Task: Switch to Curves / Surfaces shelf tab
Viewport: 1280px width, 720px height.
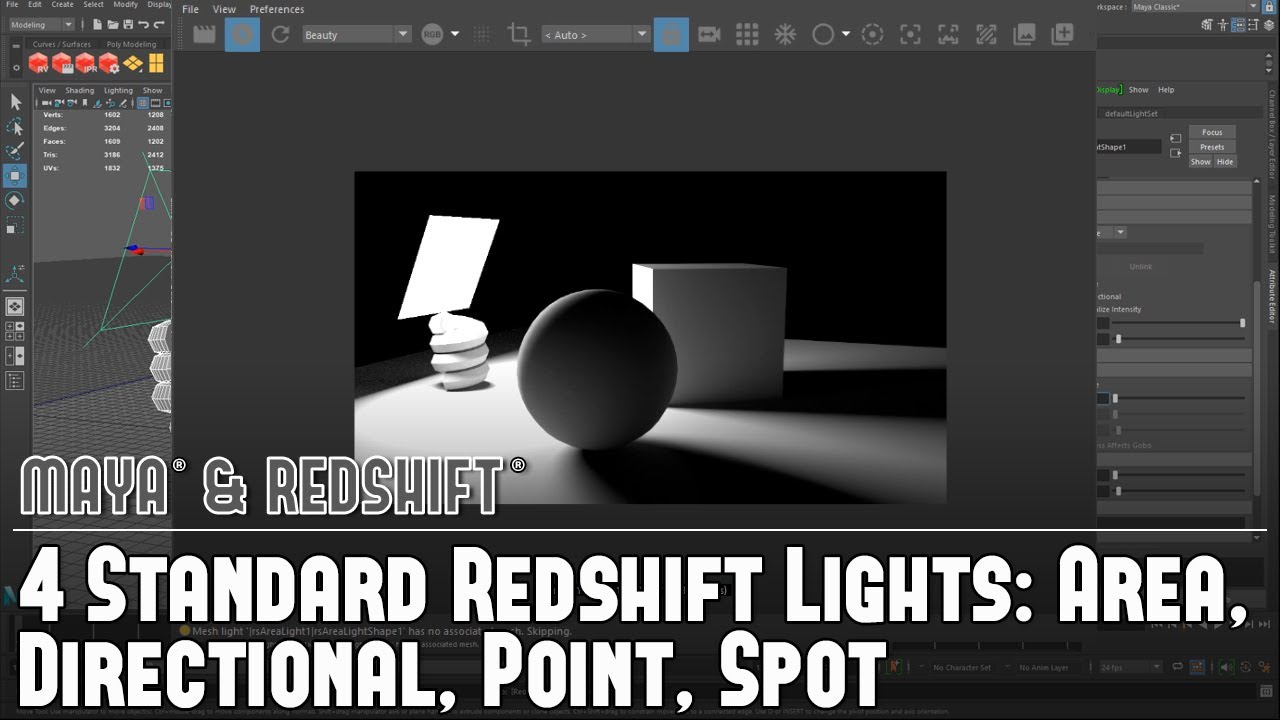Action: click(62, 44)
